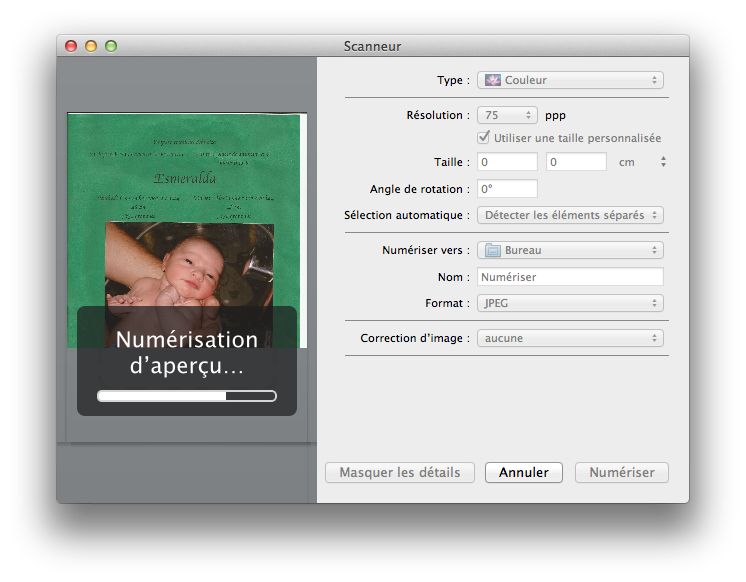
Task: Open the Format dropdown showing JPEG
Action: click(x=570, y=303)
